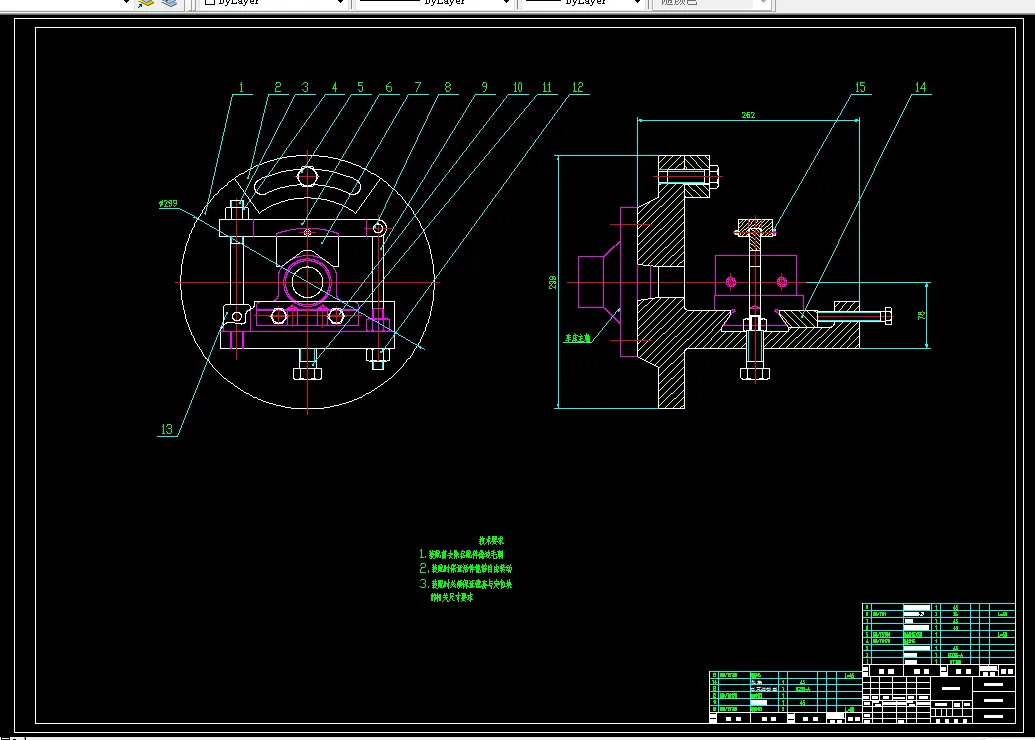Select the 技术要求 heading text

point(491,540)
